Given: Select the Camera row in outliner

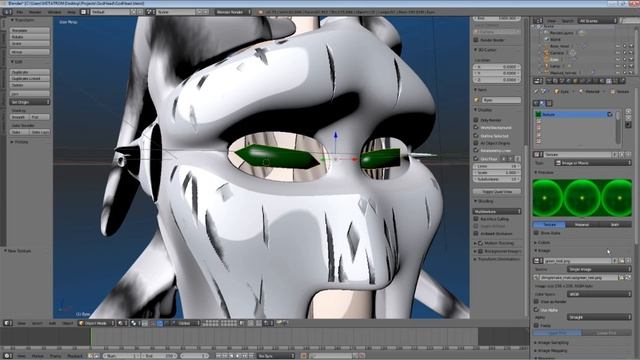Looking at the screenshot, I should pos(557,53).
